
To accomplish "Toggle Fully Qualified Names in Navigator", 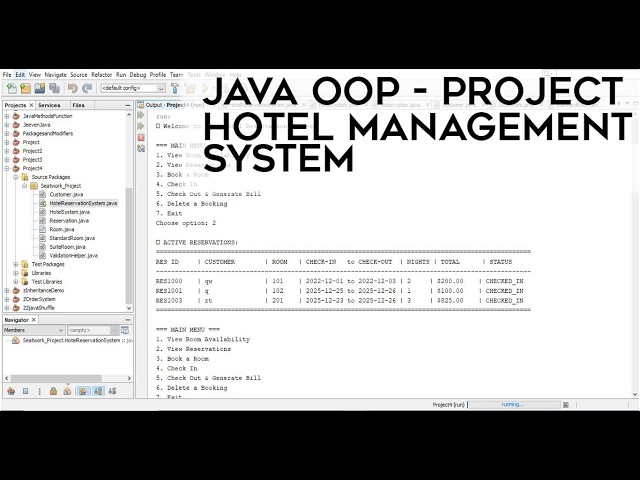I will 83,391.
